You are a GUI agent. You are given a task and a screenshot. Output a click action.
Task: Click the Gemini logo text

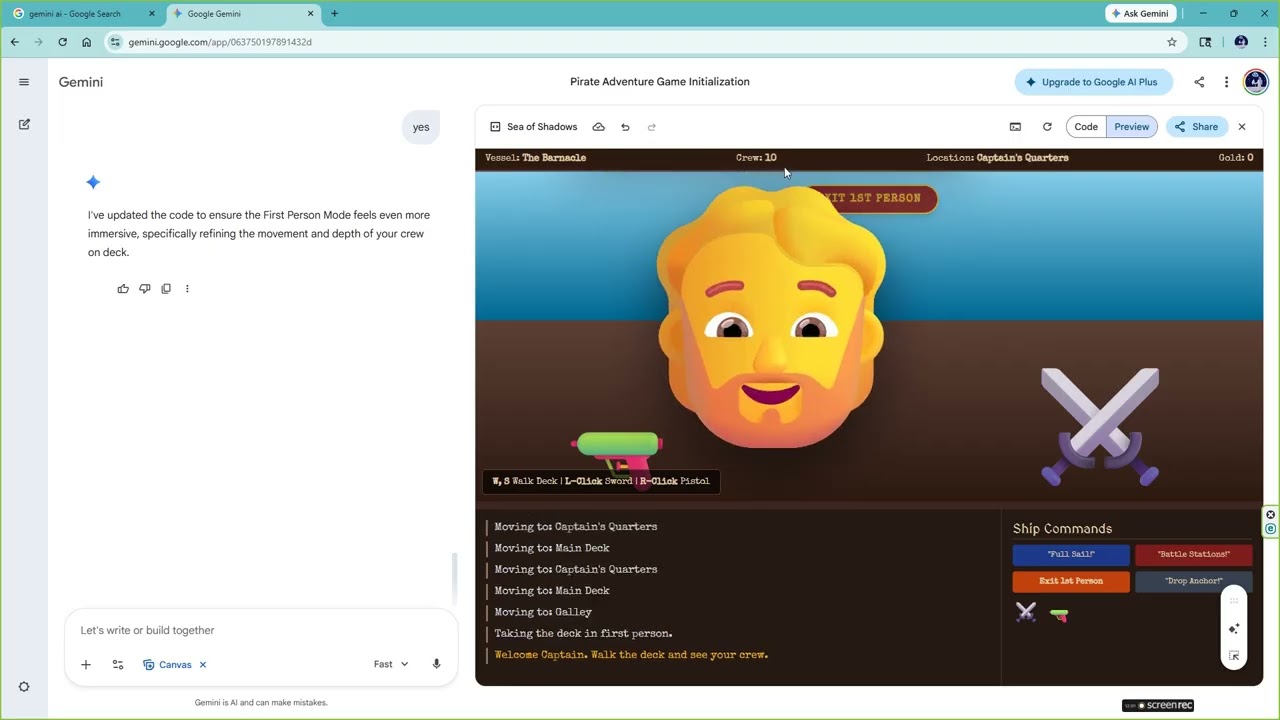pos(81,82)
